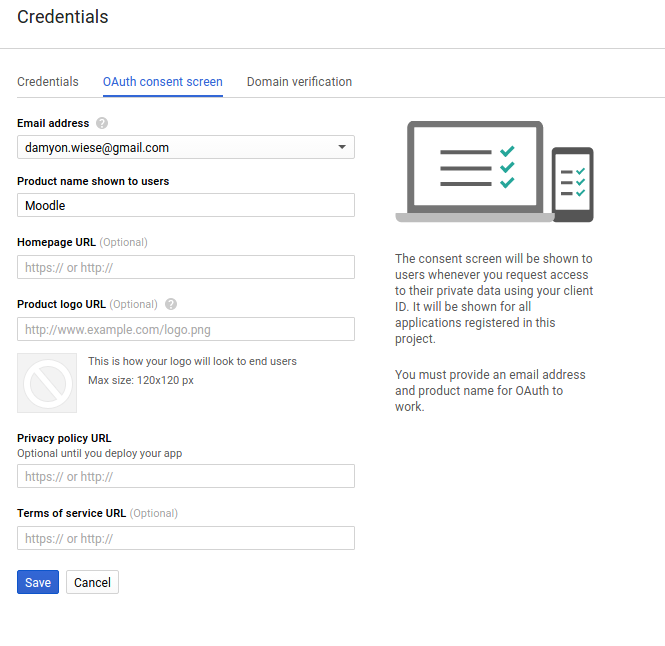
Task: Focus the Product name field containing Moodle
Action: (x=186, y=205)
